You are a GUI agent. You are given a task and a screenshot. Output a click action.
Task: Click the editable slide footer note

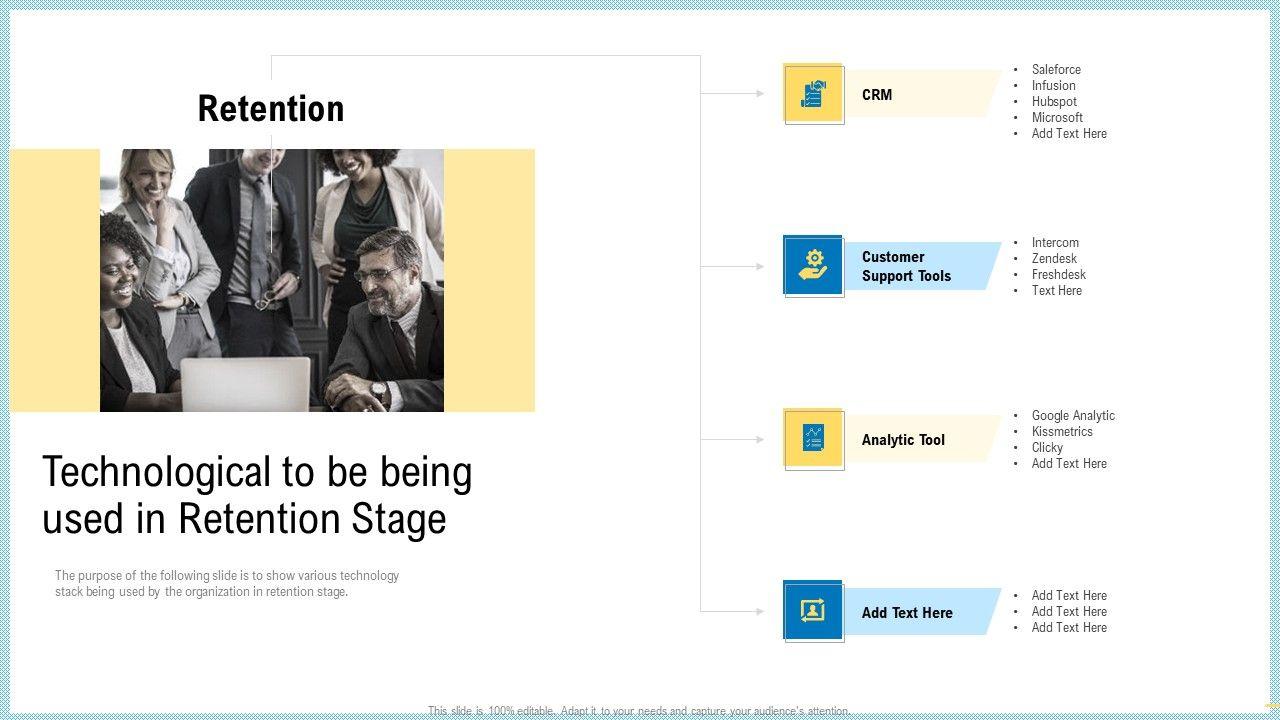pos(640,711)
